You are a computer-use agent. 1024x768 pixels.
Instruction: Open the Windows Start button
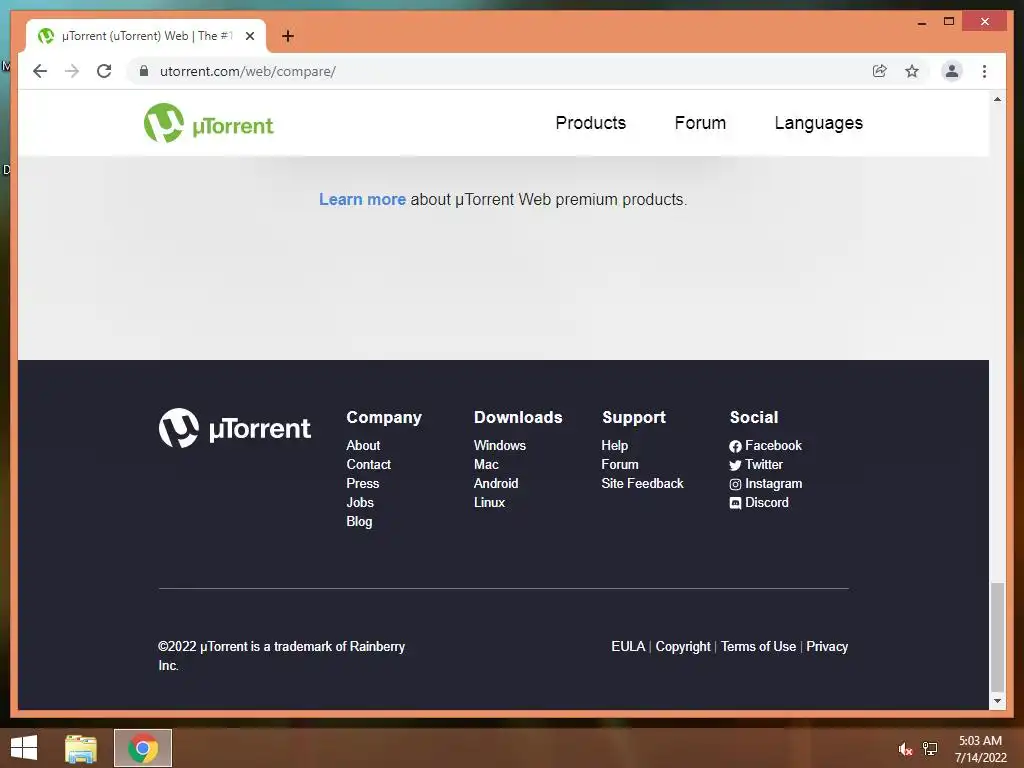(24, 748)
